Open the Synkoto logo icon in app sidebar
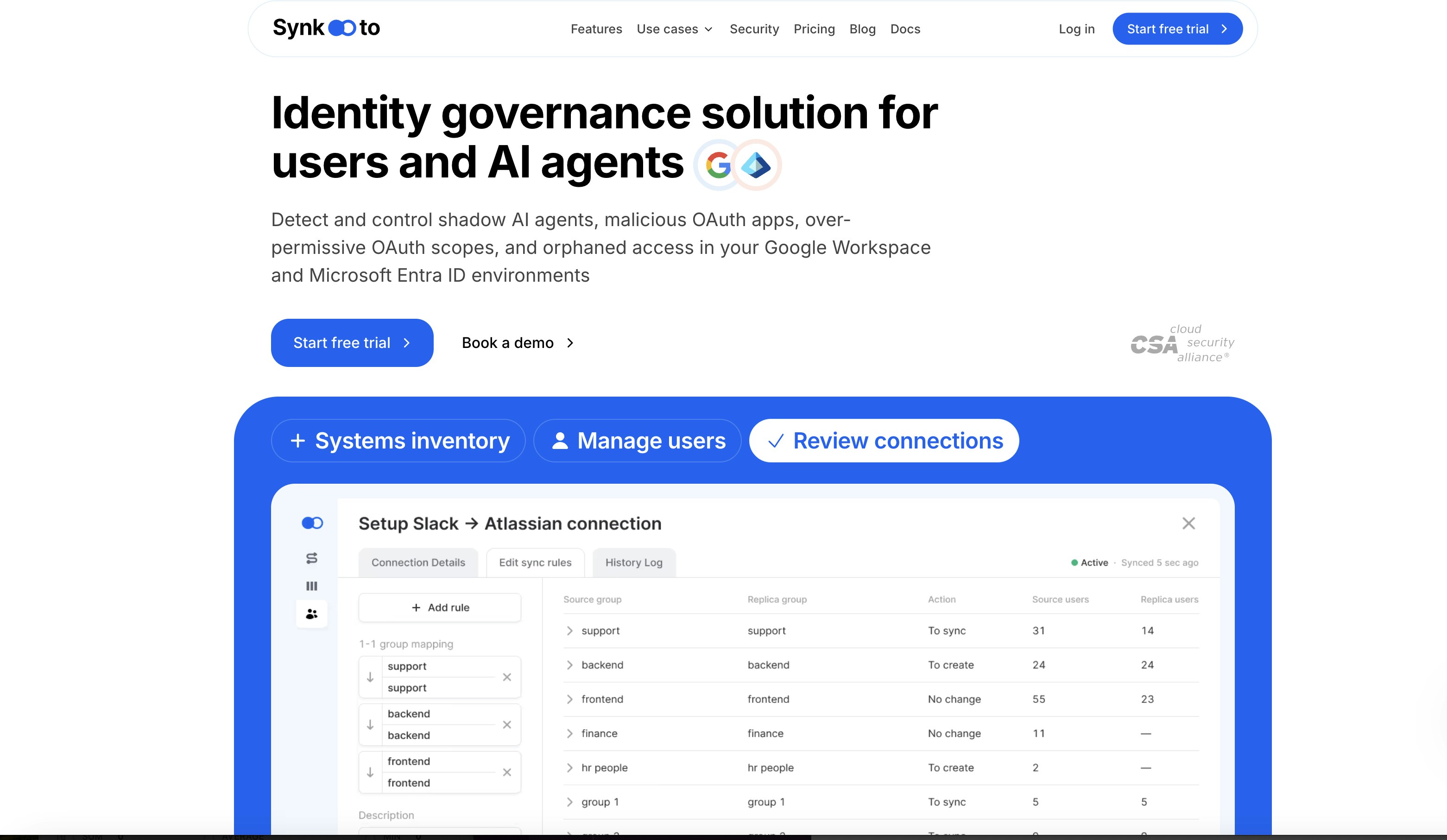The image size is (1447, 840). [312, 523]
